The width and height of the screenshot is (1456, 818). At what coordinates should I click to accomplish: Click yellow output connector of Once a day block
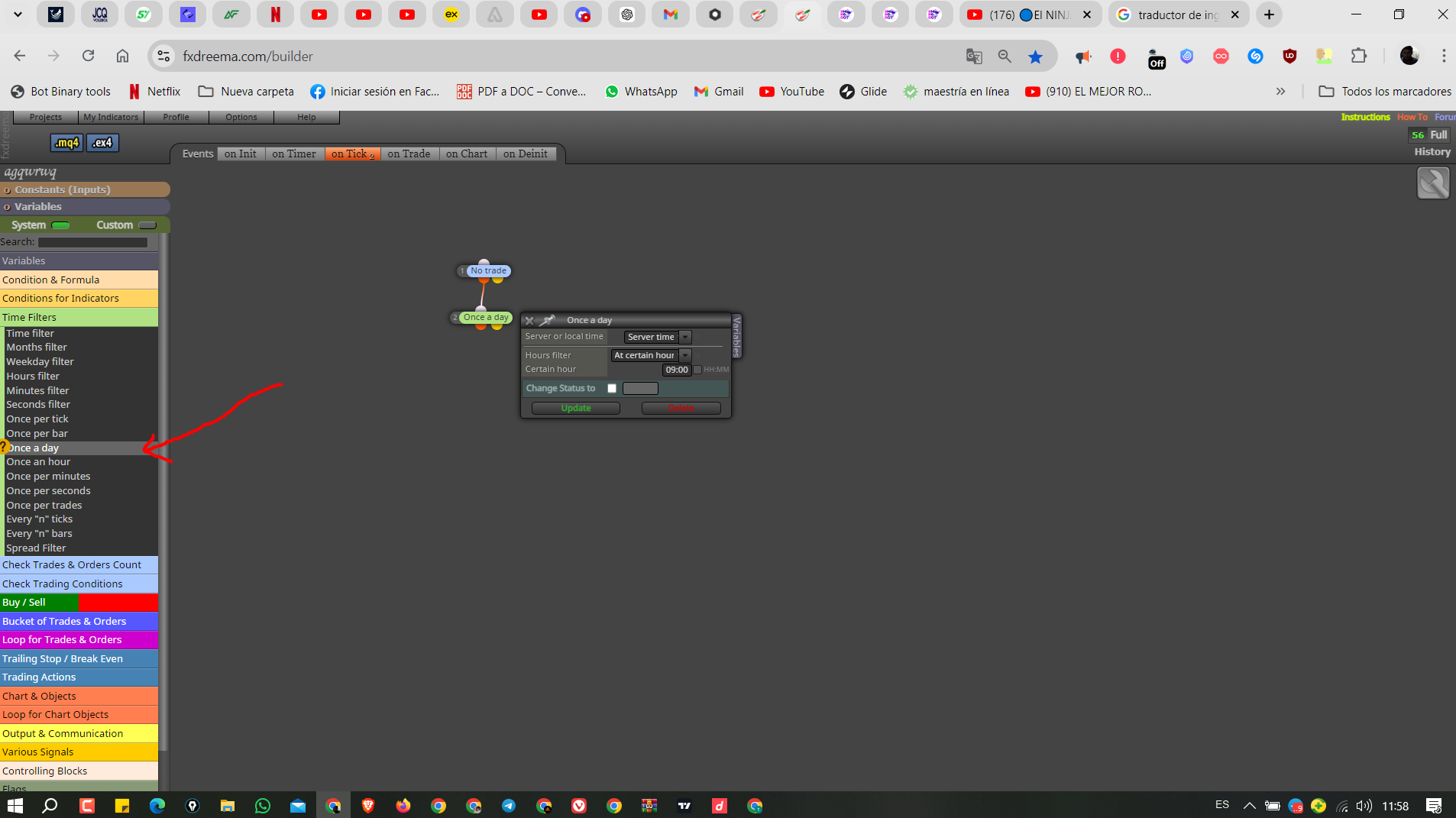(497, 327)
